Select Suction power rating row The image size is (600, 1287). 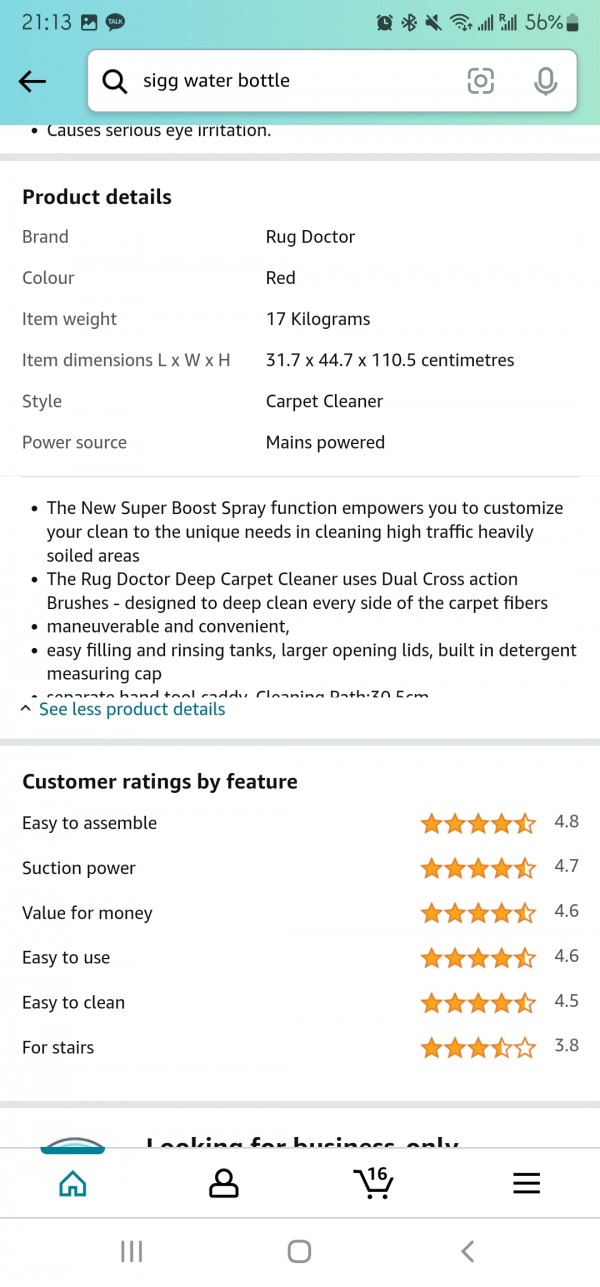(300, 868)
